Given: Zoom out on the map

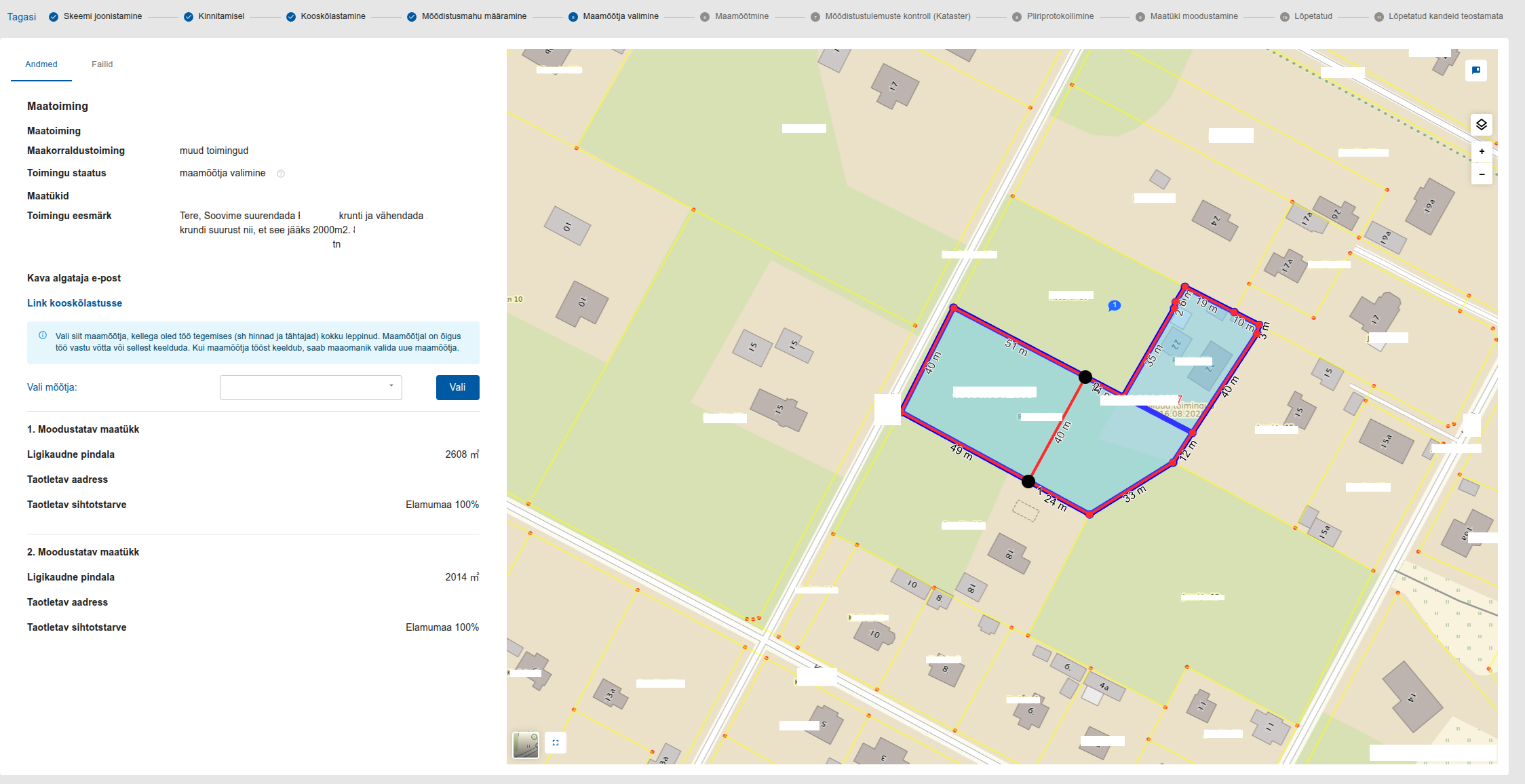Looking at the screenshot, I should click(x=1482, y=174).
